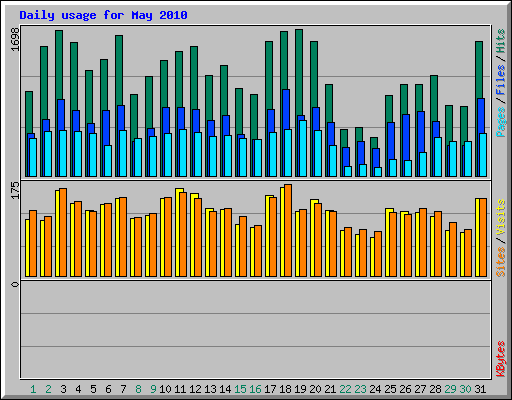Click day label "9" on the x-axis
This screenshot has width=512, height=400.
(153, 389)
